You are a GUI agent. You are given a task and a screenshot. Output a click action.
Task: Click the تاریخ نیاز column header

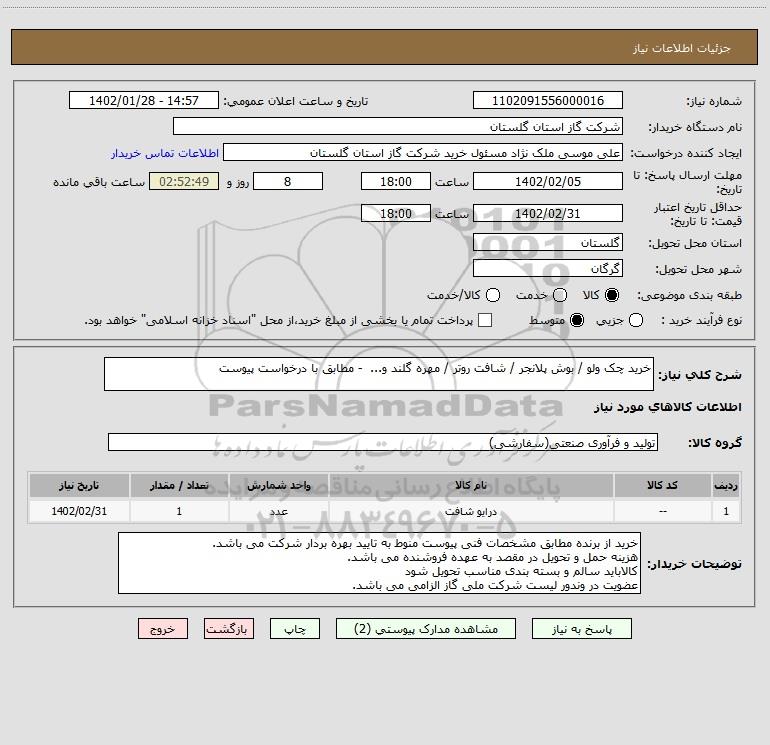pyautogui.click(x=79, y=485)
